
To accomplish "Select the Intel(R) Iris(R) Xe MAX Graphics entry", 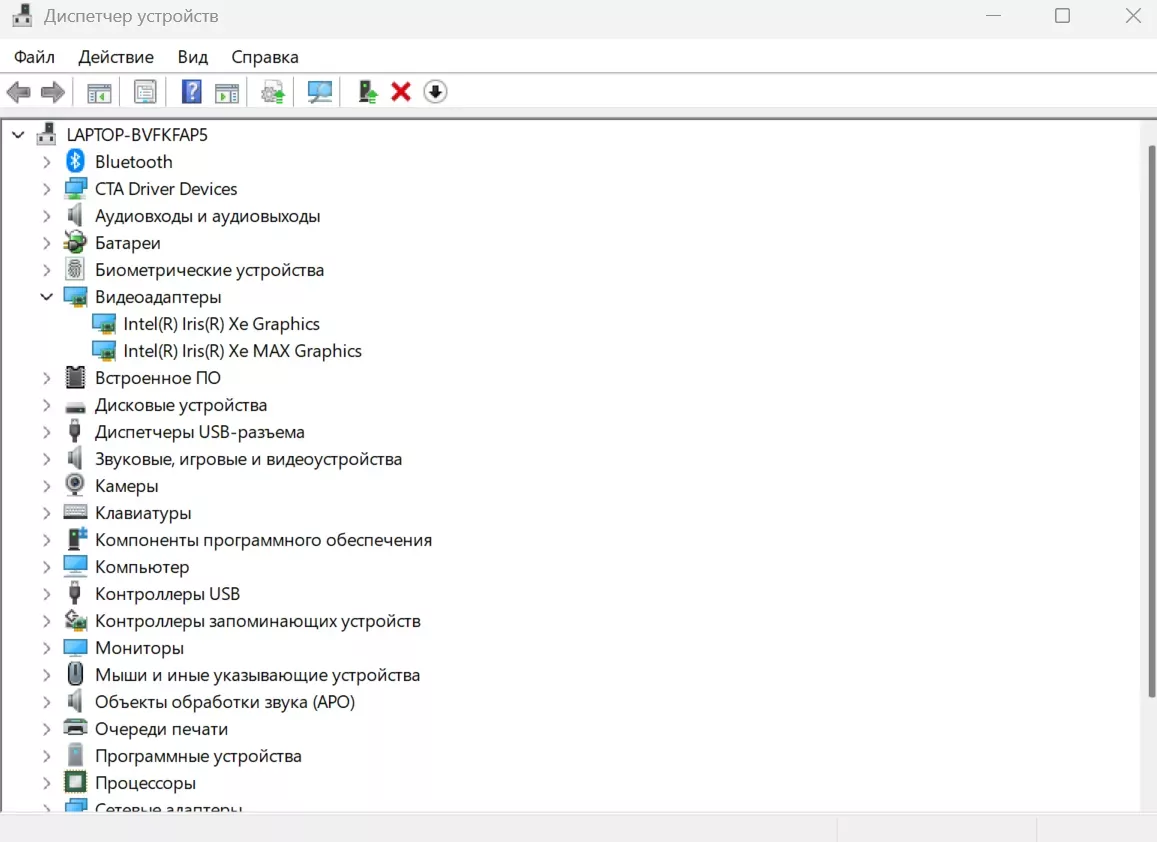I will click(x=242, y=350).
